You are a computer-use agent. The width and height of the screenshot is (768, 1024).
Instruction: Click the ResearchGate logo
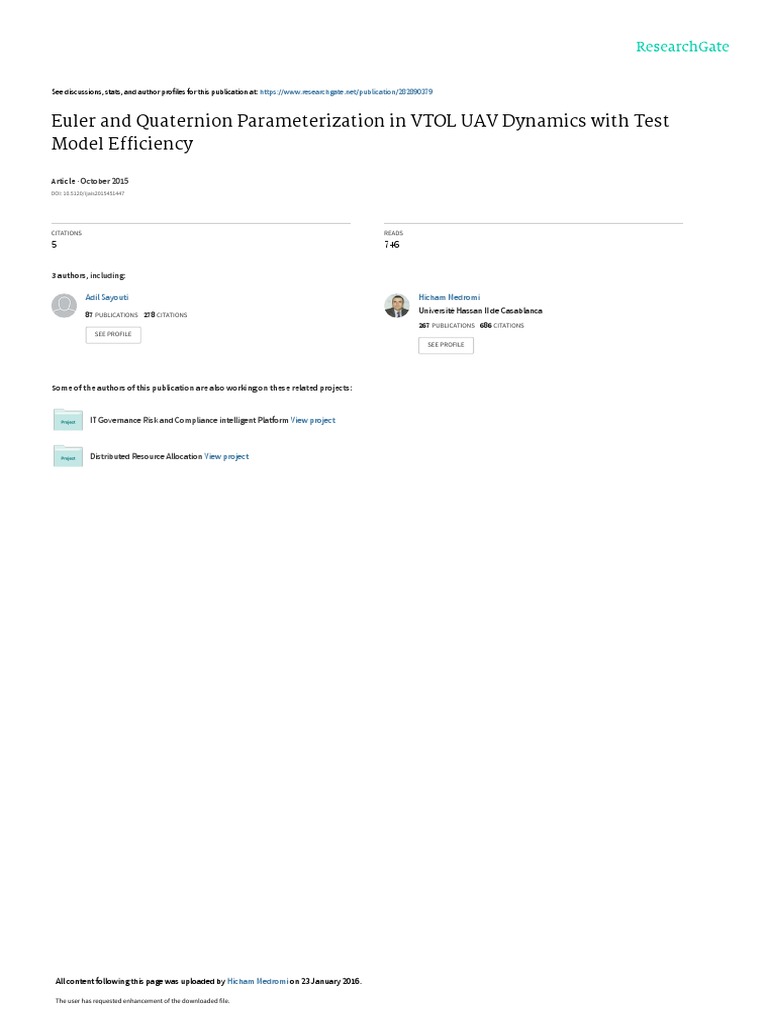(x=682, y=47)
